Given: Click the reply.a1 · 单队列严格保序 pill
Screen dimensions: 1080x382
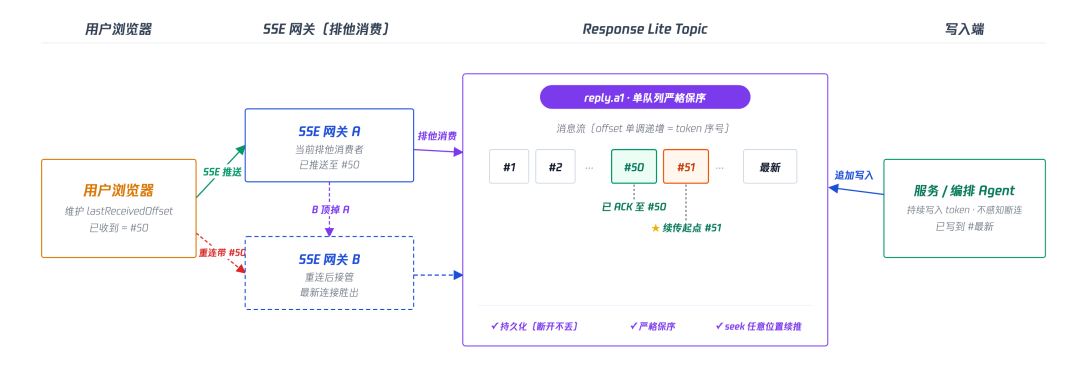Looking at the screenshot, I should point(645,97).
